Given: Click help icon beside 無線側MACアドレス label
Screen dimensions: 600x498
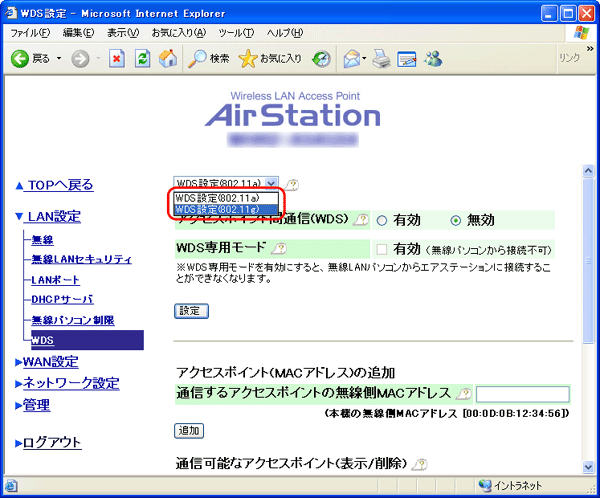Looking at the screenshot, I should pyautogui.click(x=464, y=394).
